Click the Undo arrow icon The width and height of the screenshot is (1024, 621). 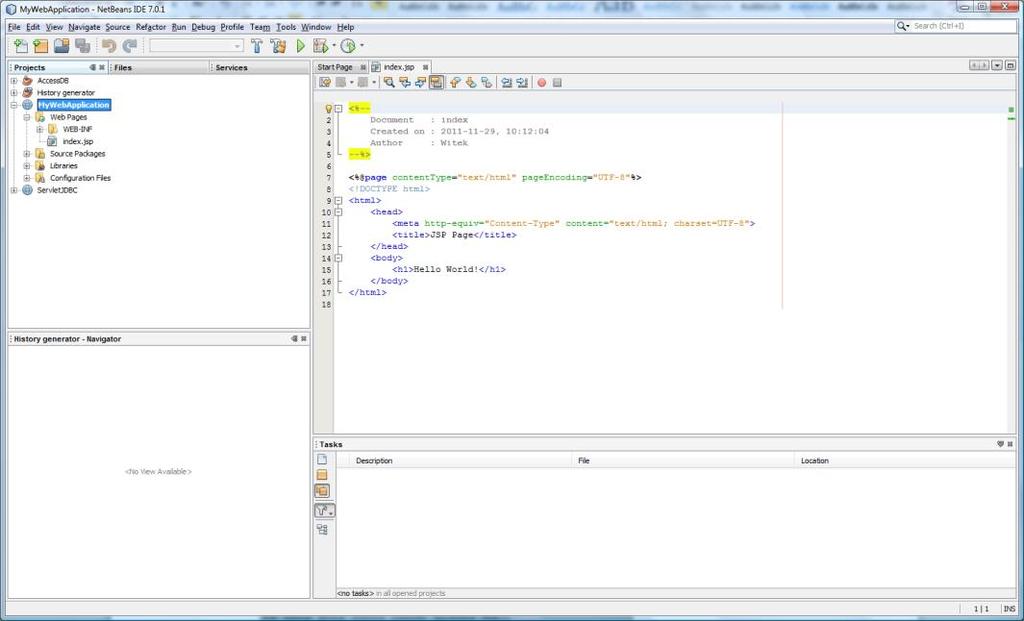click(109, 46)
